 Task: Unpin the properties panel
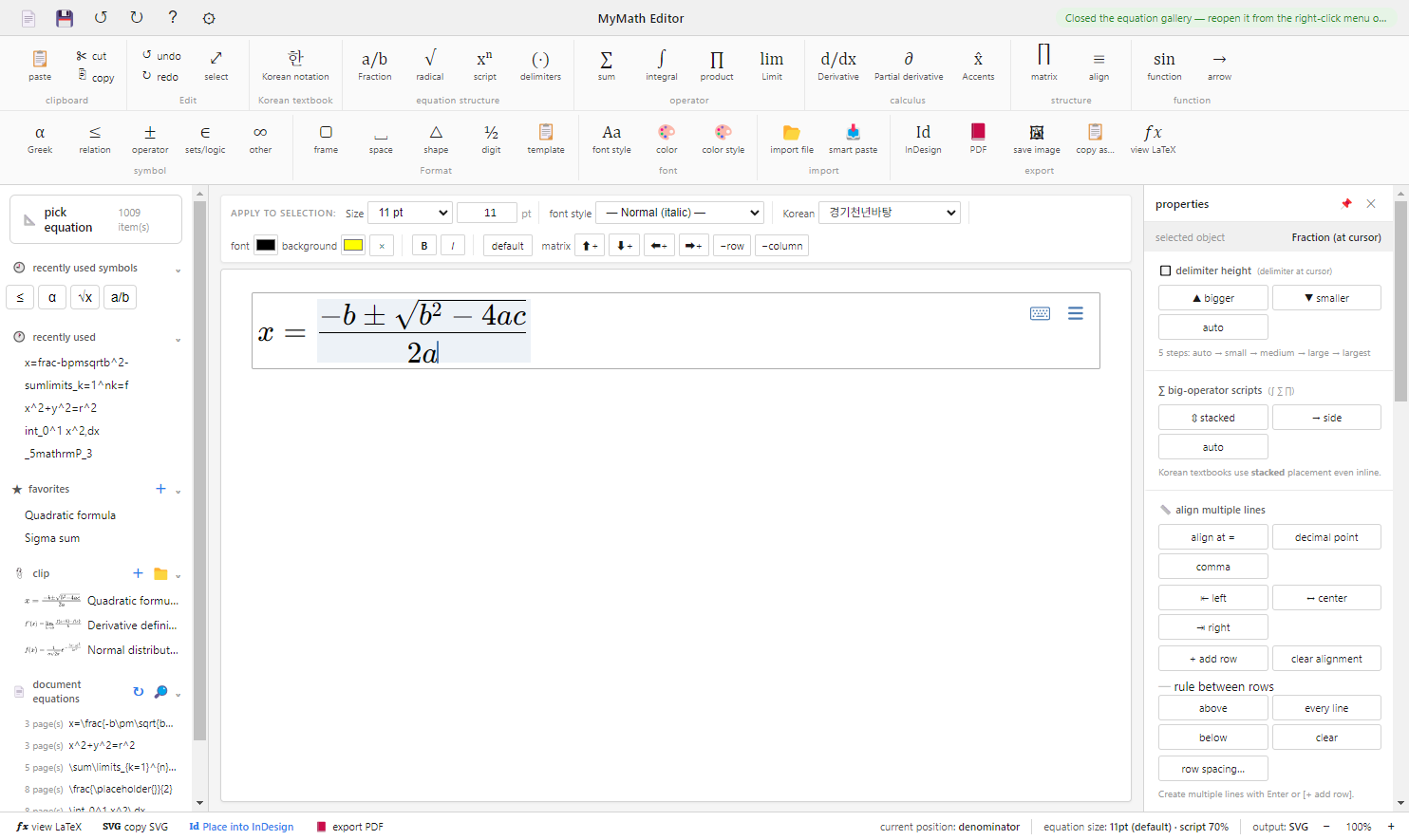[x=1346, y=204]
